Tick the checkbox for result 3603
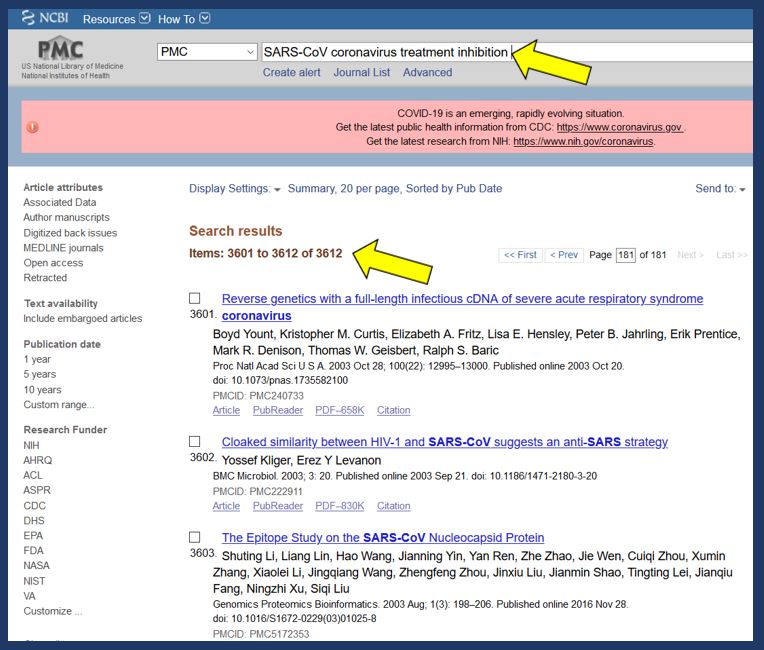This screenshot has width=764, height=650. 195,538
